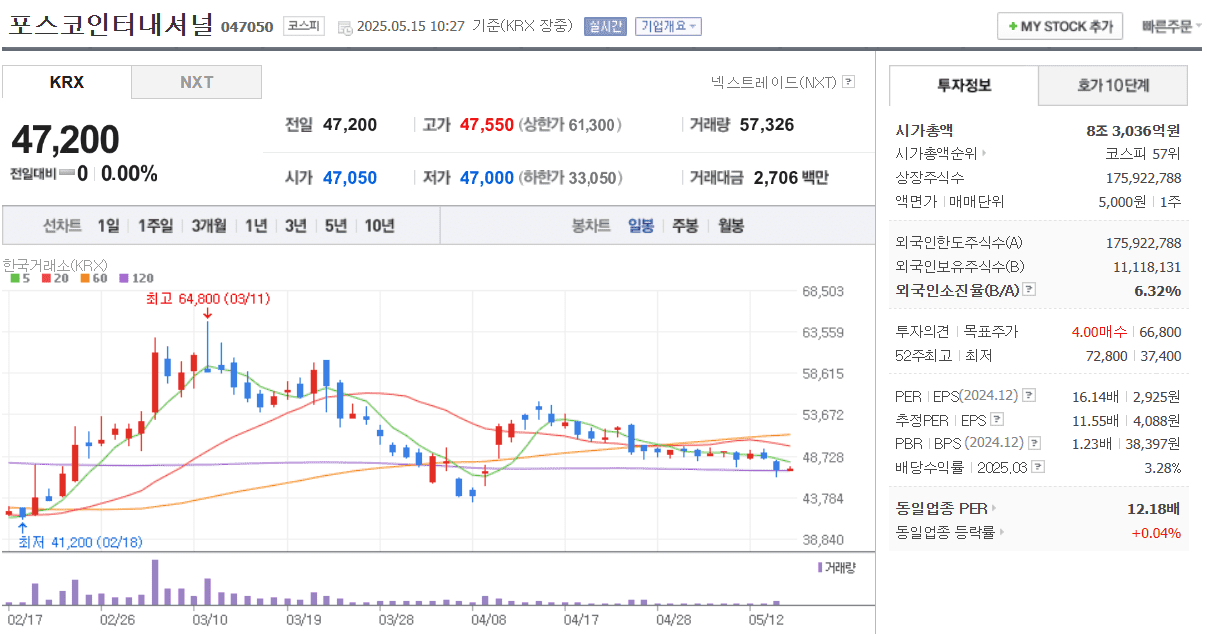This screenshot has height=634, width=1207.
Task: Click the 실시간 button
Action: [x=605, y=26]
